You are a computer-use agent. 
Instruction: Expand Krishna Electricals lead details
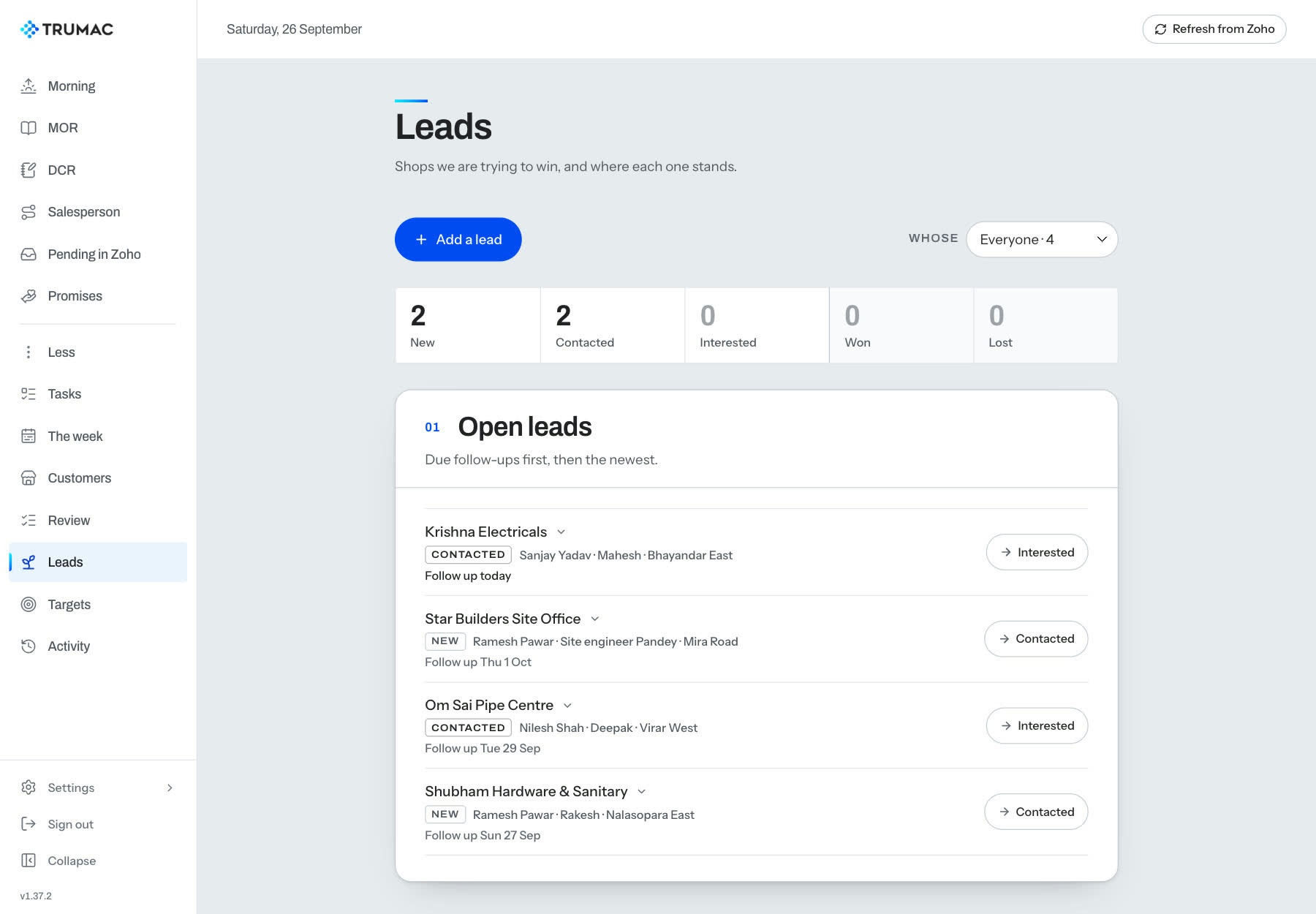tap(561, 532)
